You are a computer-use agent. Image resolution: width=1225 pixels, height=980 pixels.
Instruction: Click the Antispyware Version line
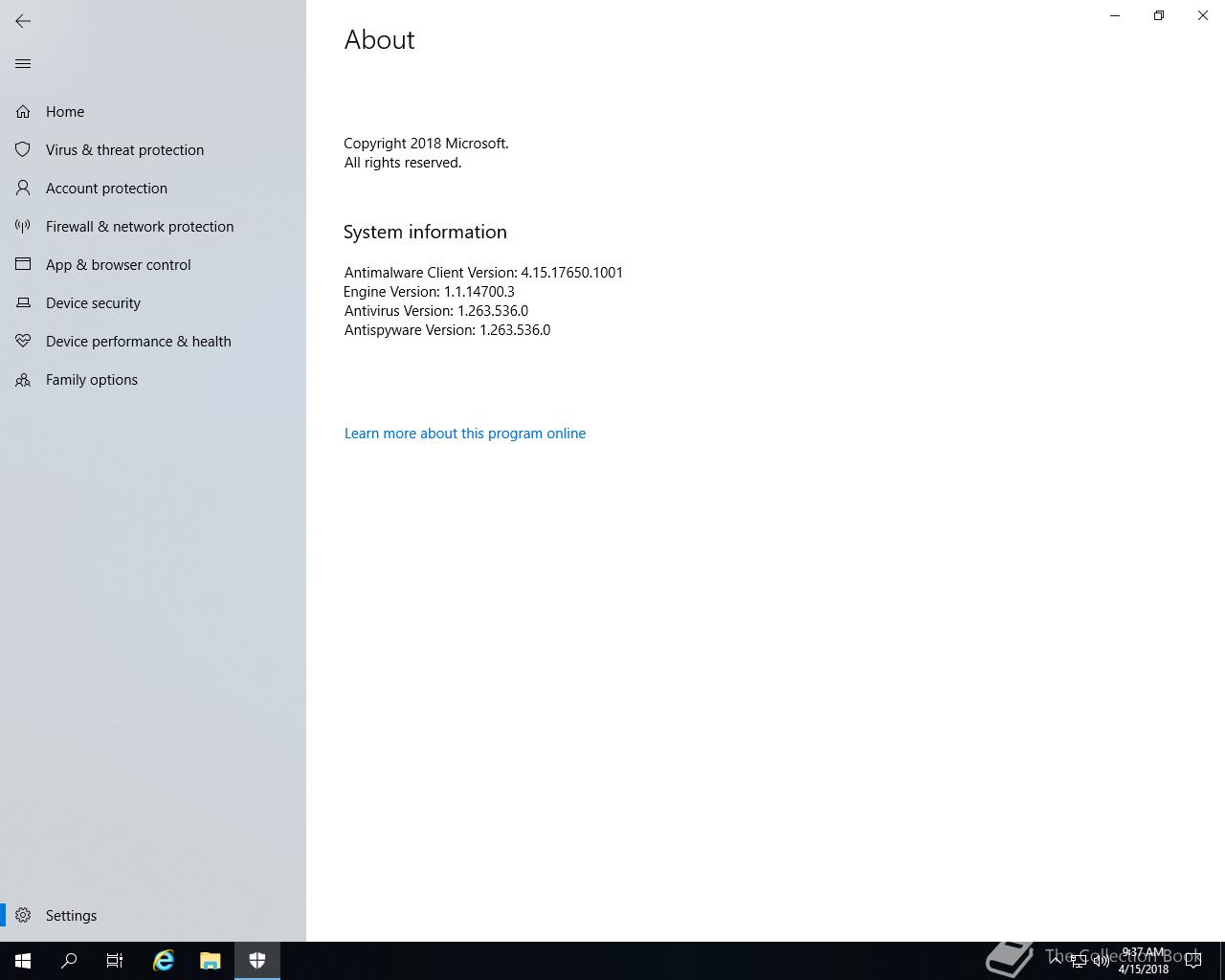(447, 330)
